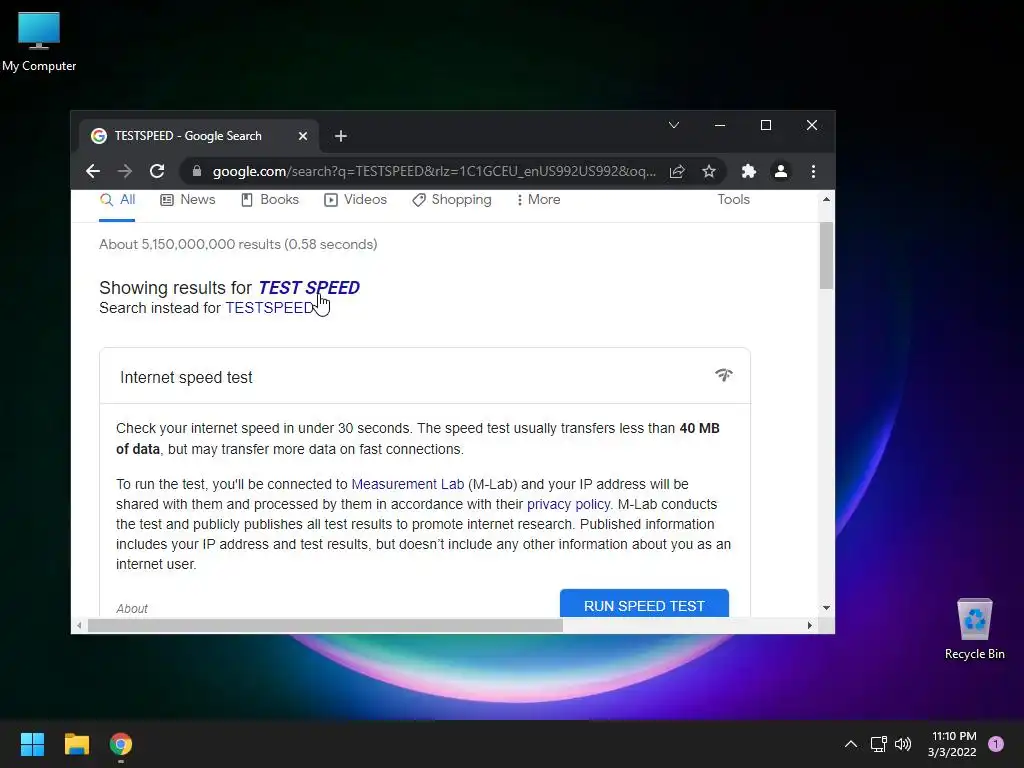This screenshot has height=768, width=1024.
Task: Click the scroll left arrow
Action: click(x=79, y=626)
